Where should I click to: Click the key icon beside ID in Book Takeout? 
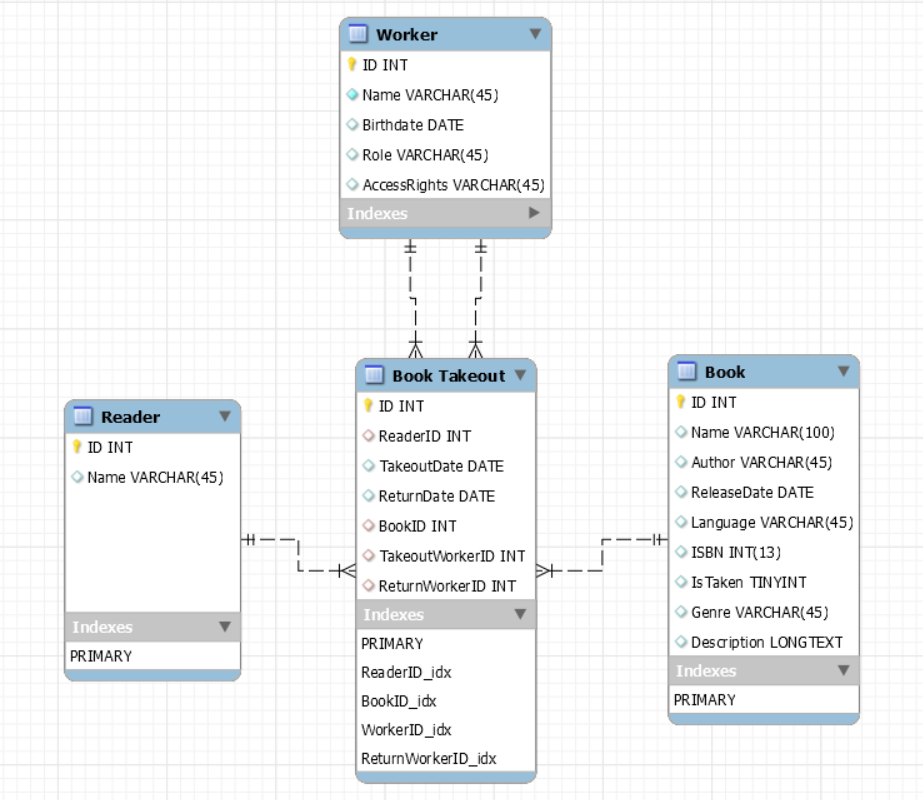(x=367, y=406)
